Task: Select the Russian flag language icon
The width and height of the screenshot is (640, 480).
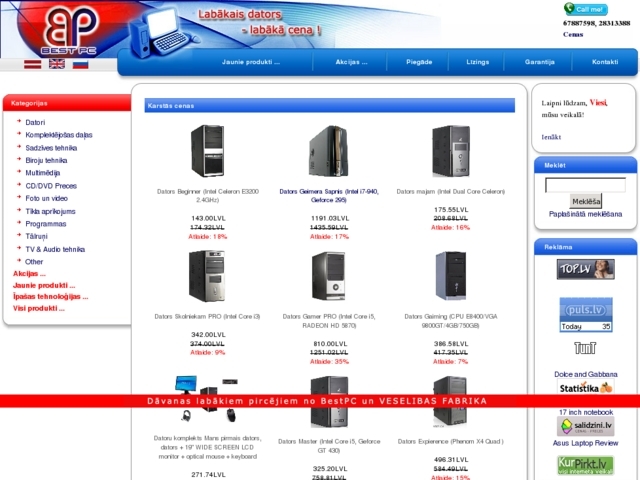Action: click(x=80, y=63)
